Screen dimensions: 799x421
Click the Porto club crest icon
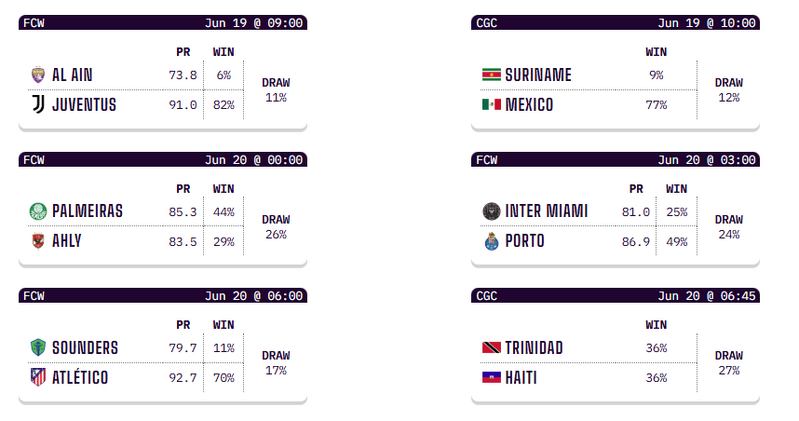(x=490, y=241)
